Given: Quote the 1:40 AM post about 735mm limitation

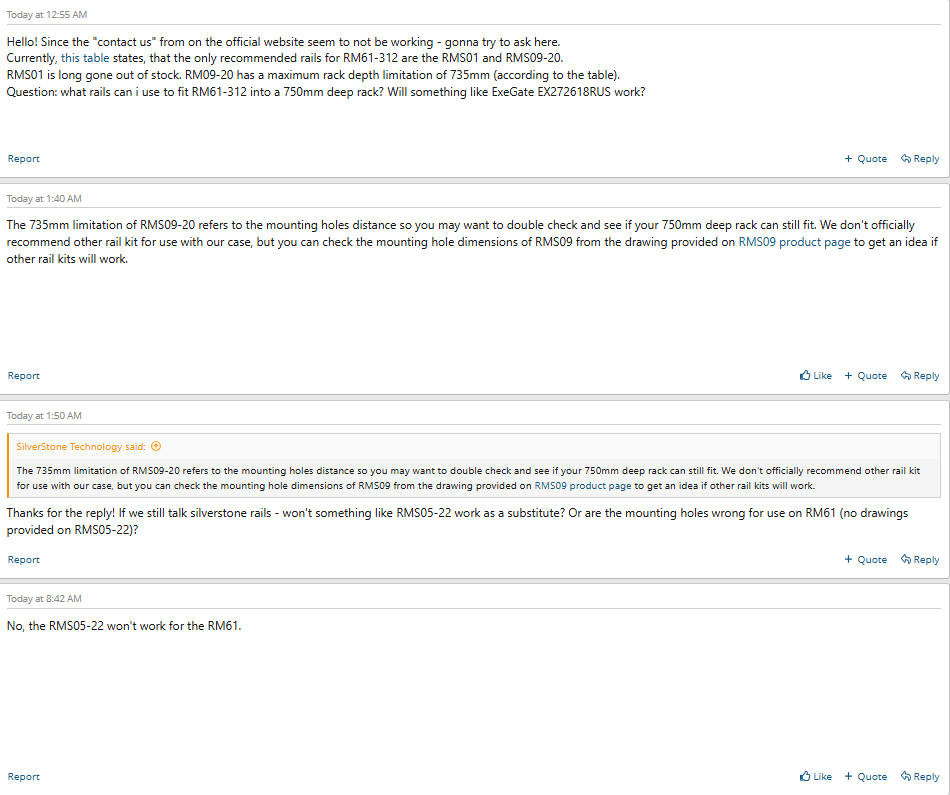Looking at the screenshot, I should pyautogui.click(x=865, y=376).
